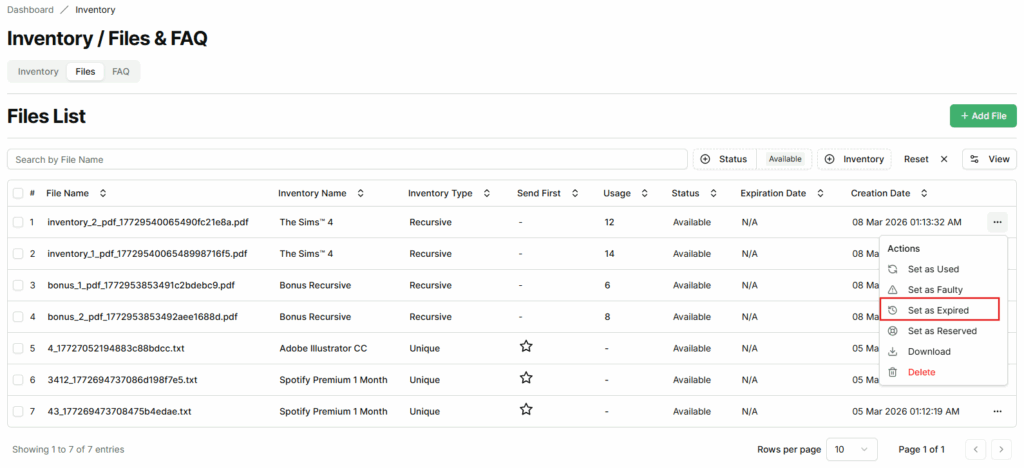
Task: Select the checkbox for bonus_1_pdf row
Action: (17, 285)
